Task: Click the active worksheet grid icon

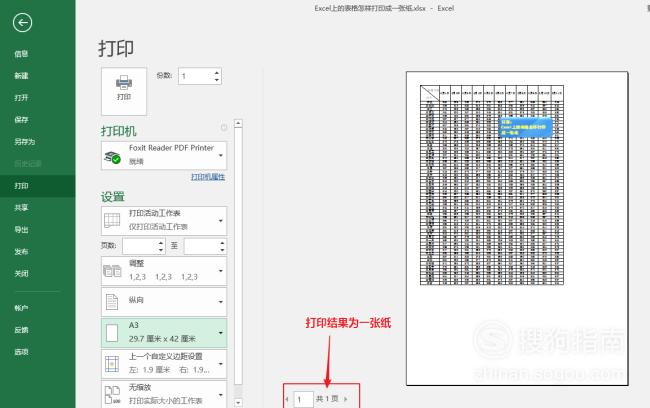Action: click(112, 221)
